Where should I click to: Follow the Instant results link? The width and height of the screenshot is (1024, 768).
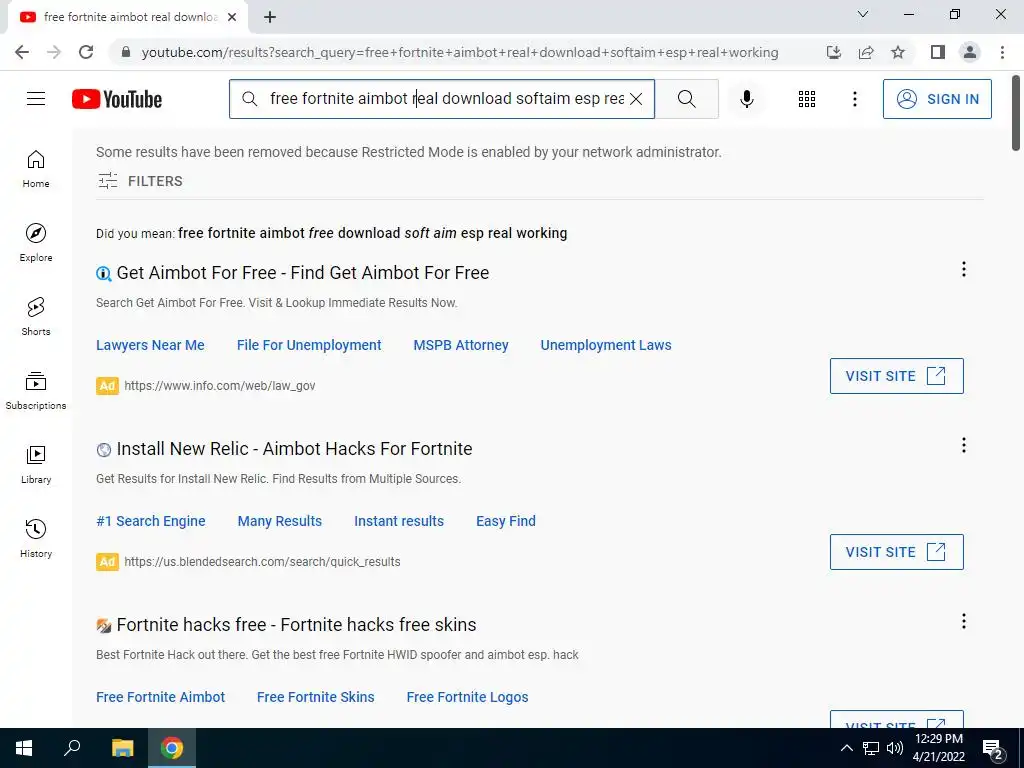[399, 521]
